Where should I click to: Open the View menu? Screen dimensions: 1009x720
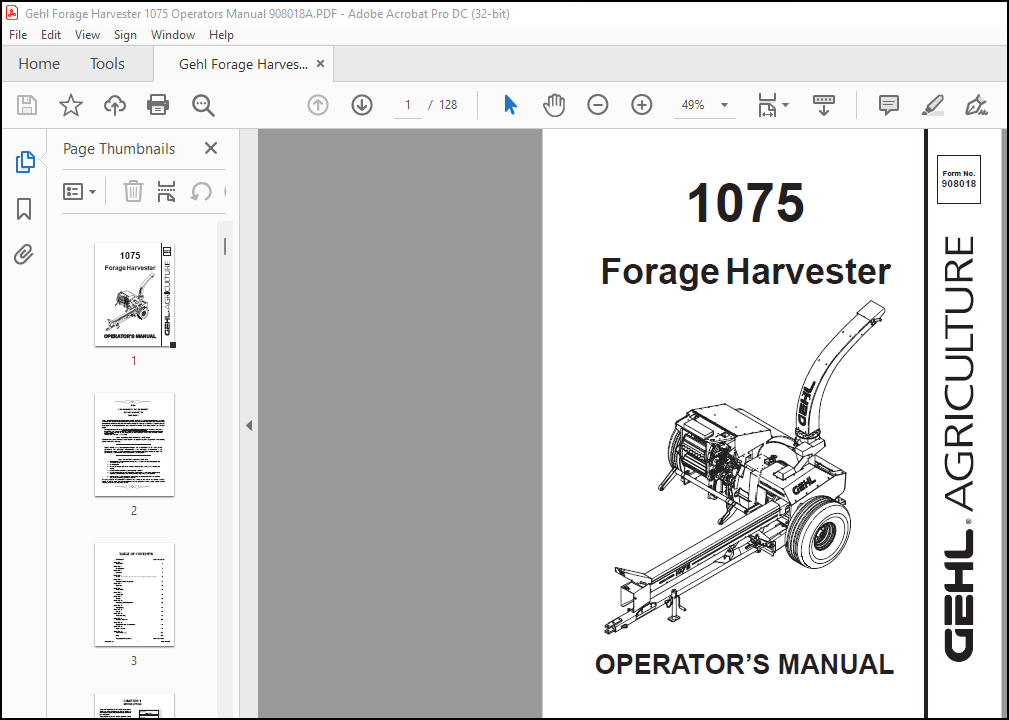87,35
